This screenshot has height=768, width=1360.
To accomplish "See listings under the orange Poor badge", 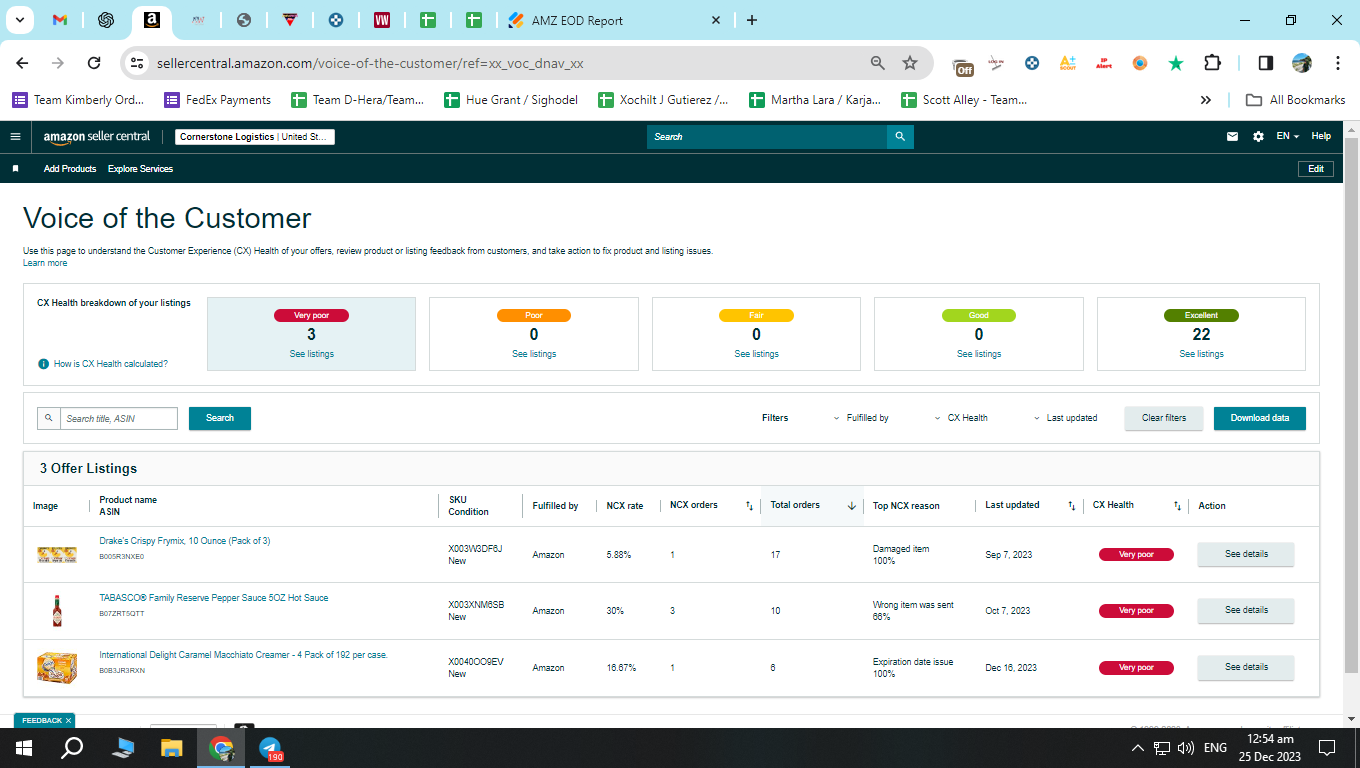I will pyautogui.click(x=534, y=354).
